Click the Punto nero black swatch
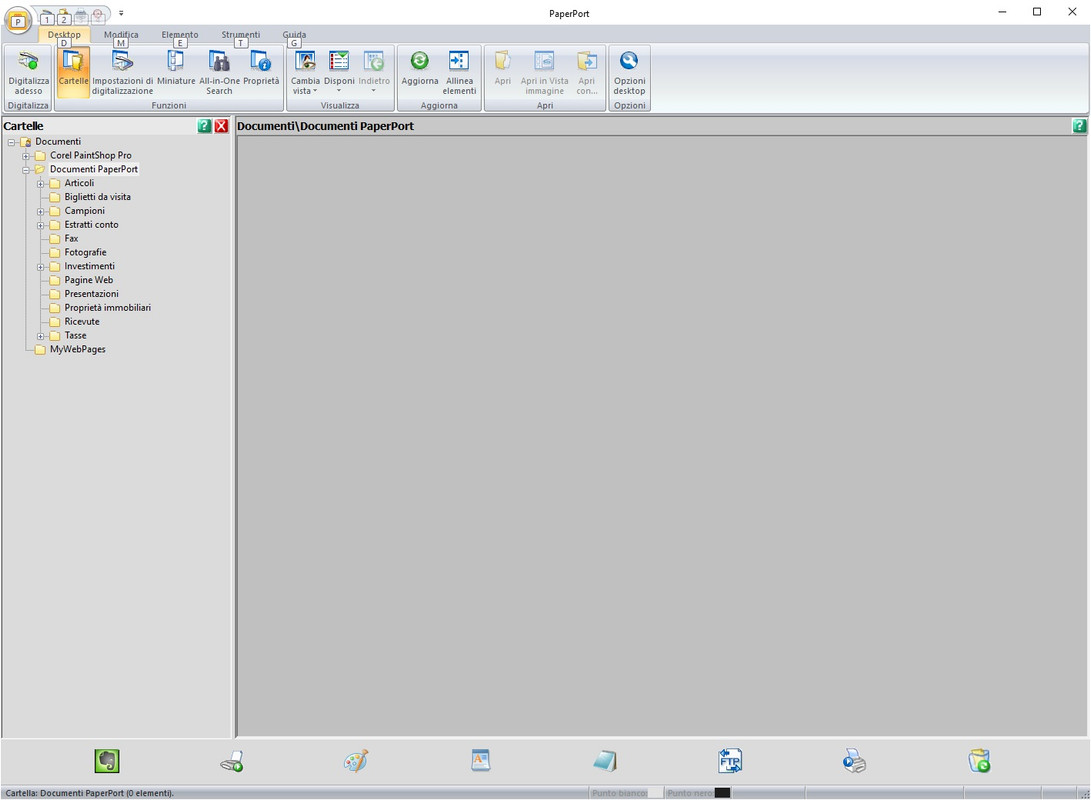This screenshot has height=800, width=1091. tap(722, 793)
